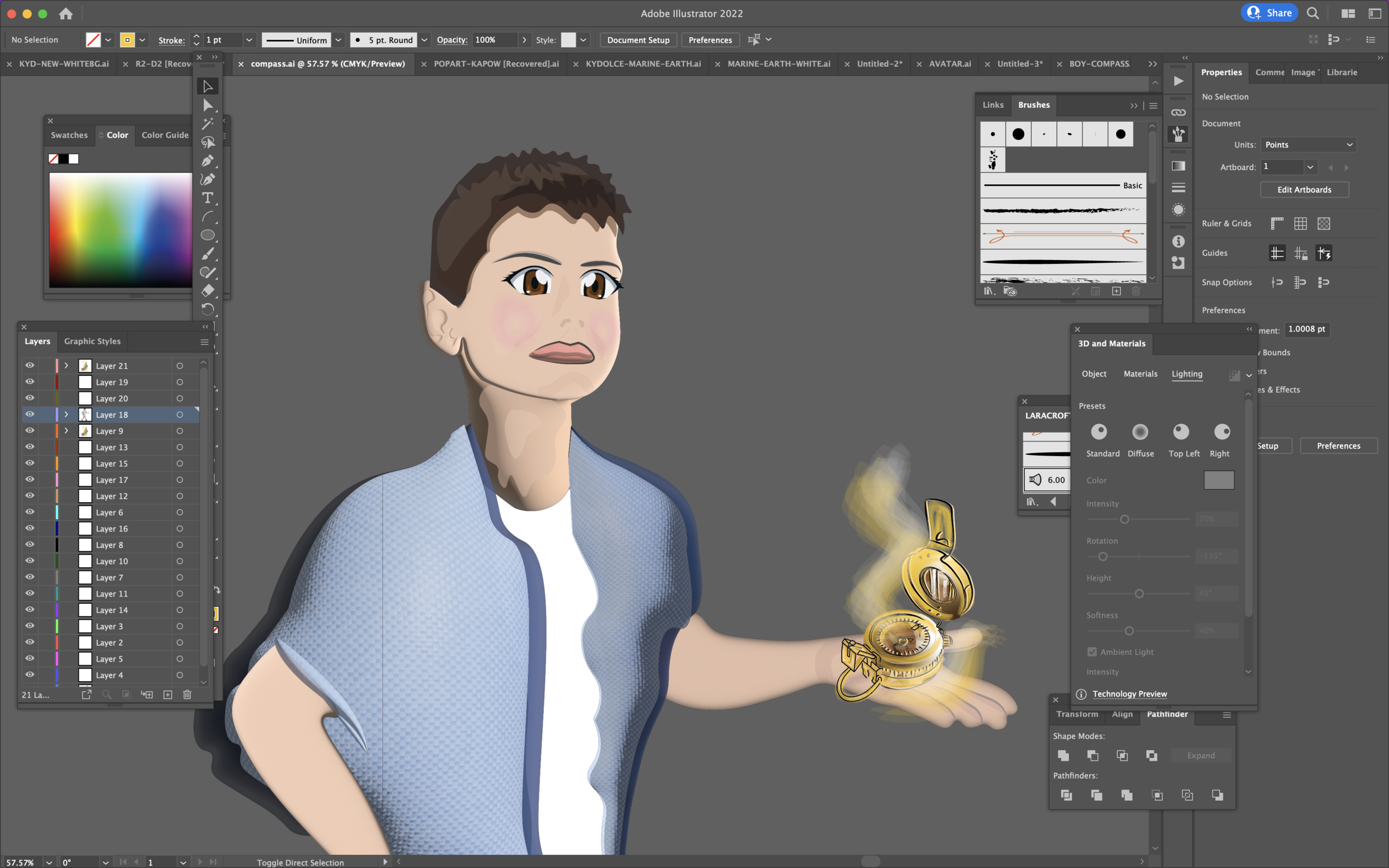Click the Share button

[x=1270, y=13]
